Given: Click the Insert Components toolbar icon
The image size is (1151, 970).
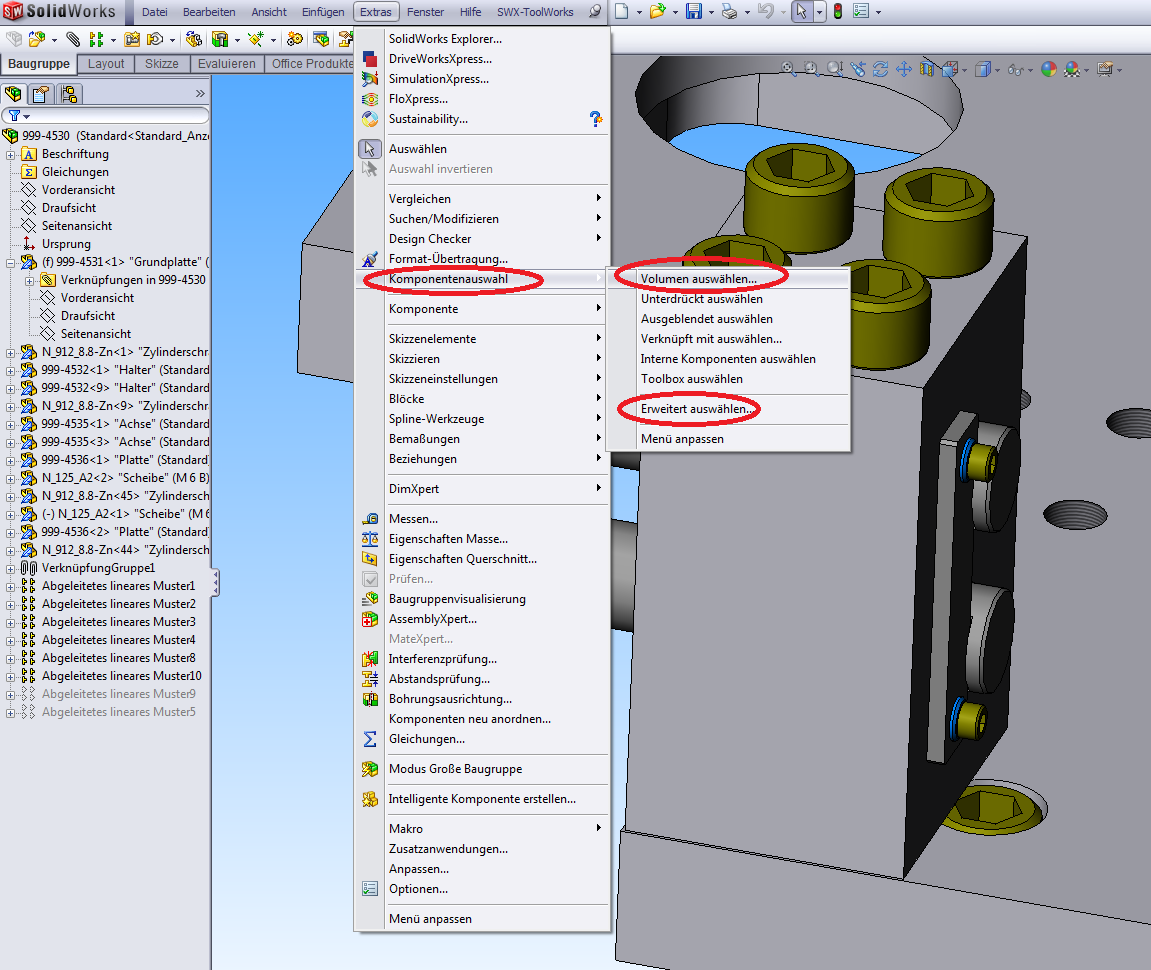Looking at the screenshot, I should [37, 39].
